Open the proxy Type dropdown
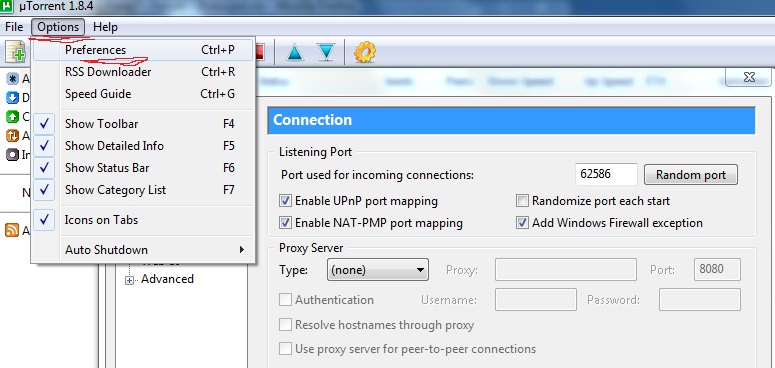 click(378, 270)
